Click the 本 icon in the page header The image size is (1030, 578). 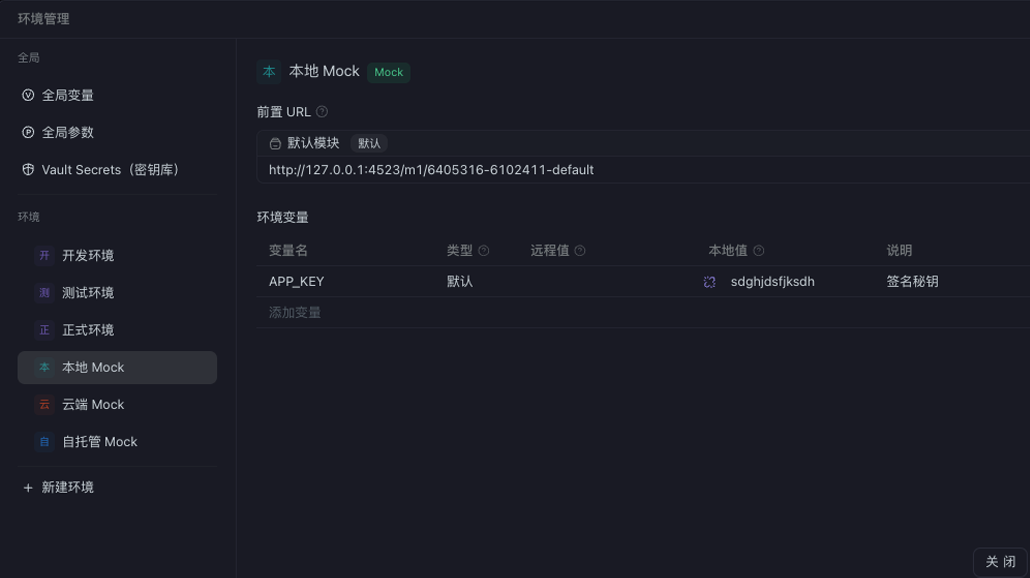(269, 72)
